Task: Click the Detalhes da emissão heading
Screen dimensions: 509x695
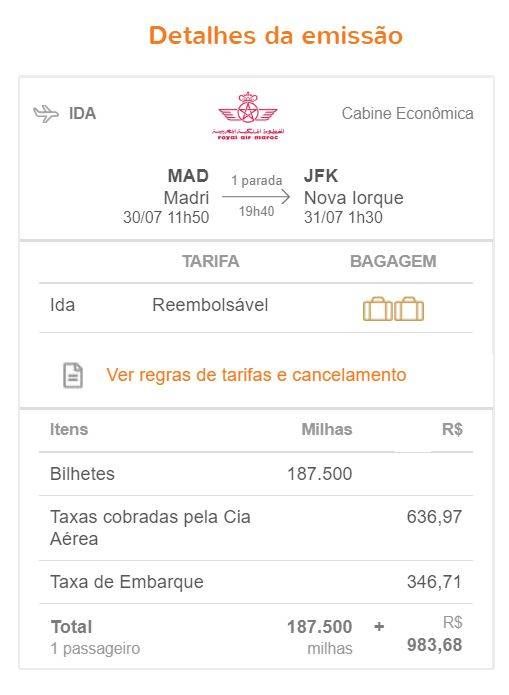Action: (x=276, y=35)
